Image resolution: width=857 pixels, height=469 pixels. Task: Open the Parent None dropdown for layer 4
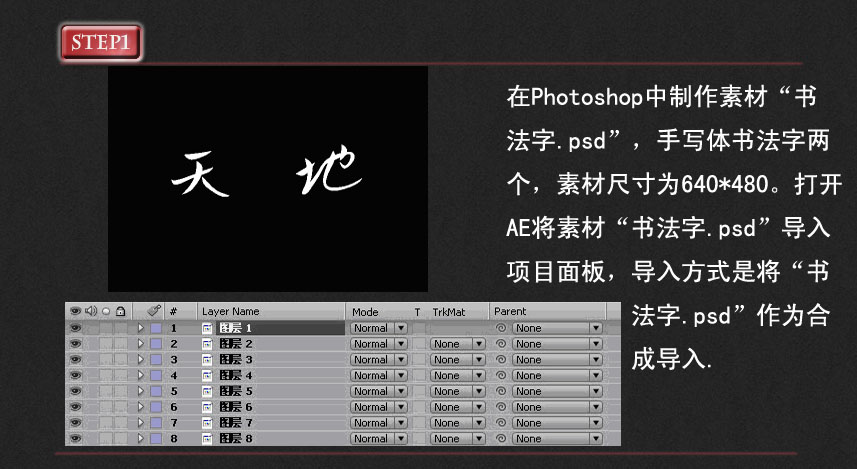pyautogui.click(x=557, y=376)
